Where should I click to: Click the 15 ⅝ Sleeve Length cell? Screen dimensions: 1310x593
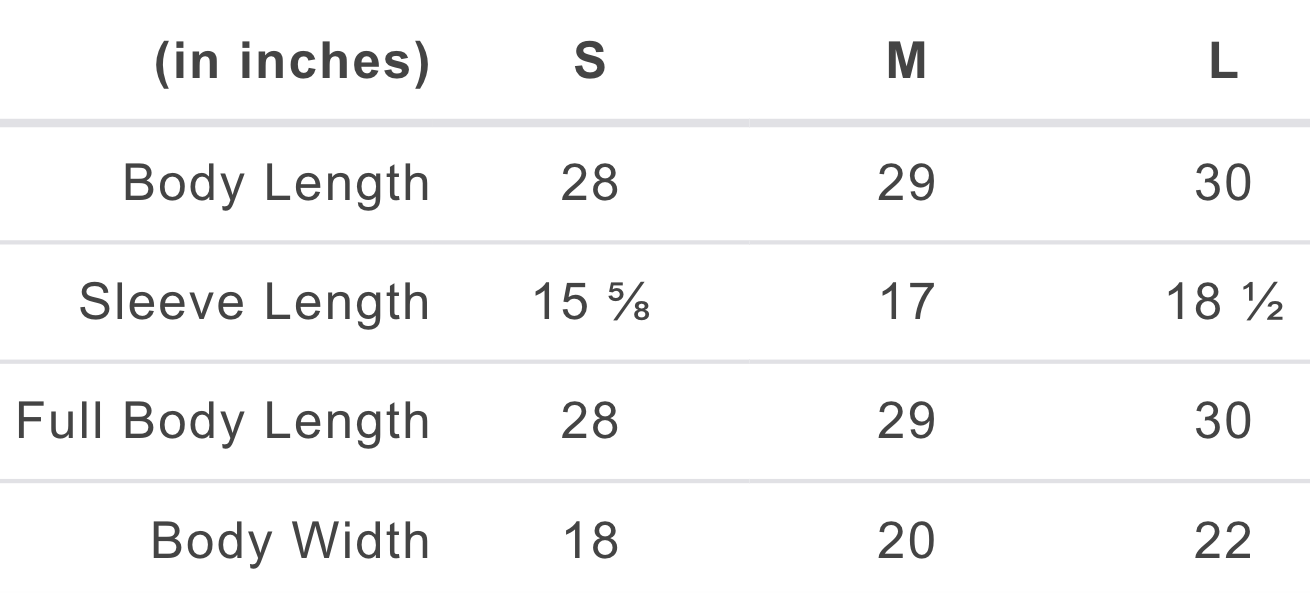pos(592,303)
